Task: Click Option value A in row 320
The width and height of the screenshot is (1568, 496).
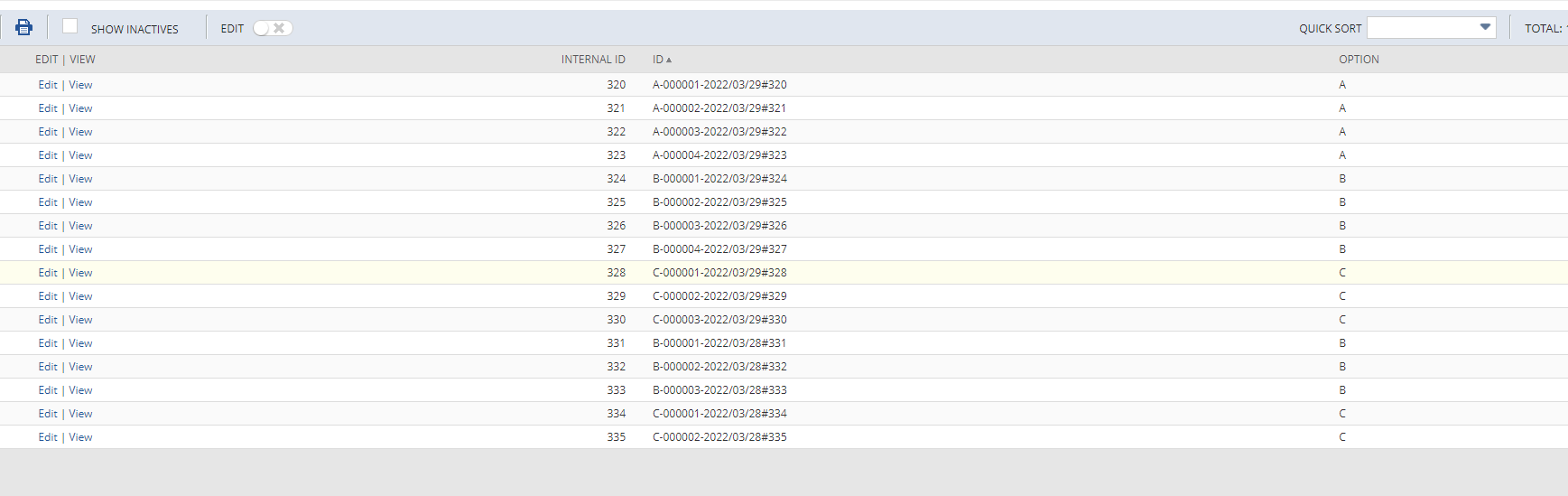Action: [x=1342, y=85]
